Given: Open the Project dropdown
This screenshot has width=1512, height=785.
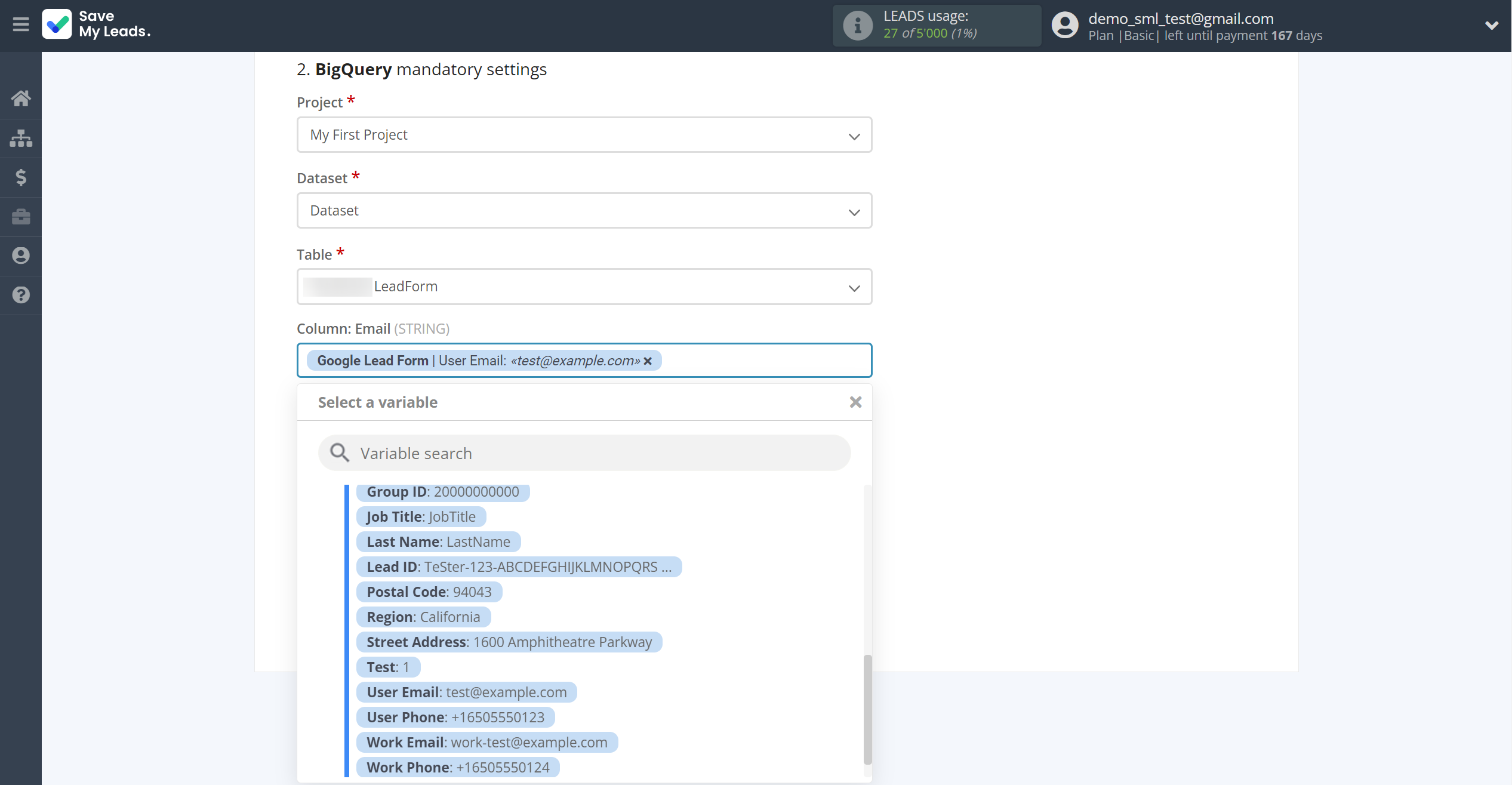Looking at the screenshot, I should click(584, 135).
